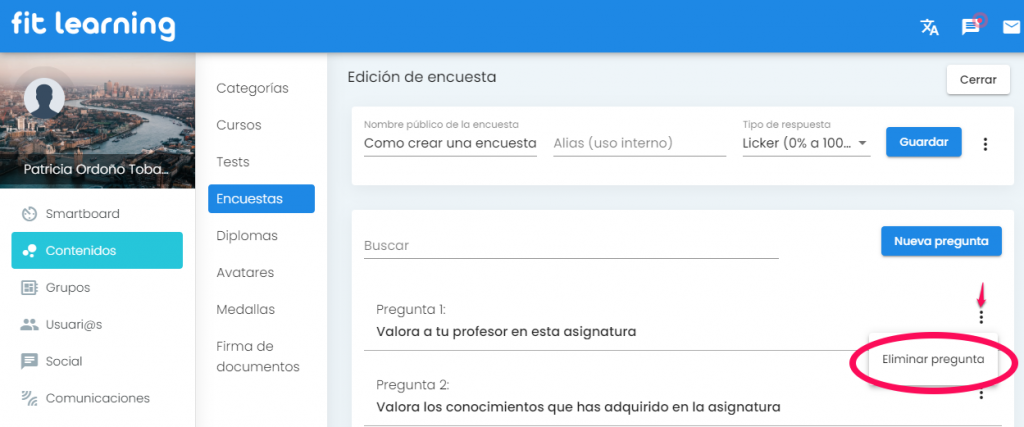Click the Nueva pregunta button

coord(940,241)
